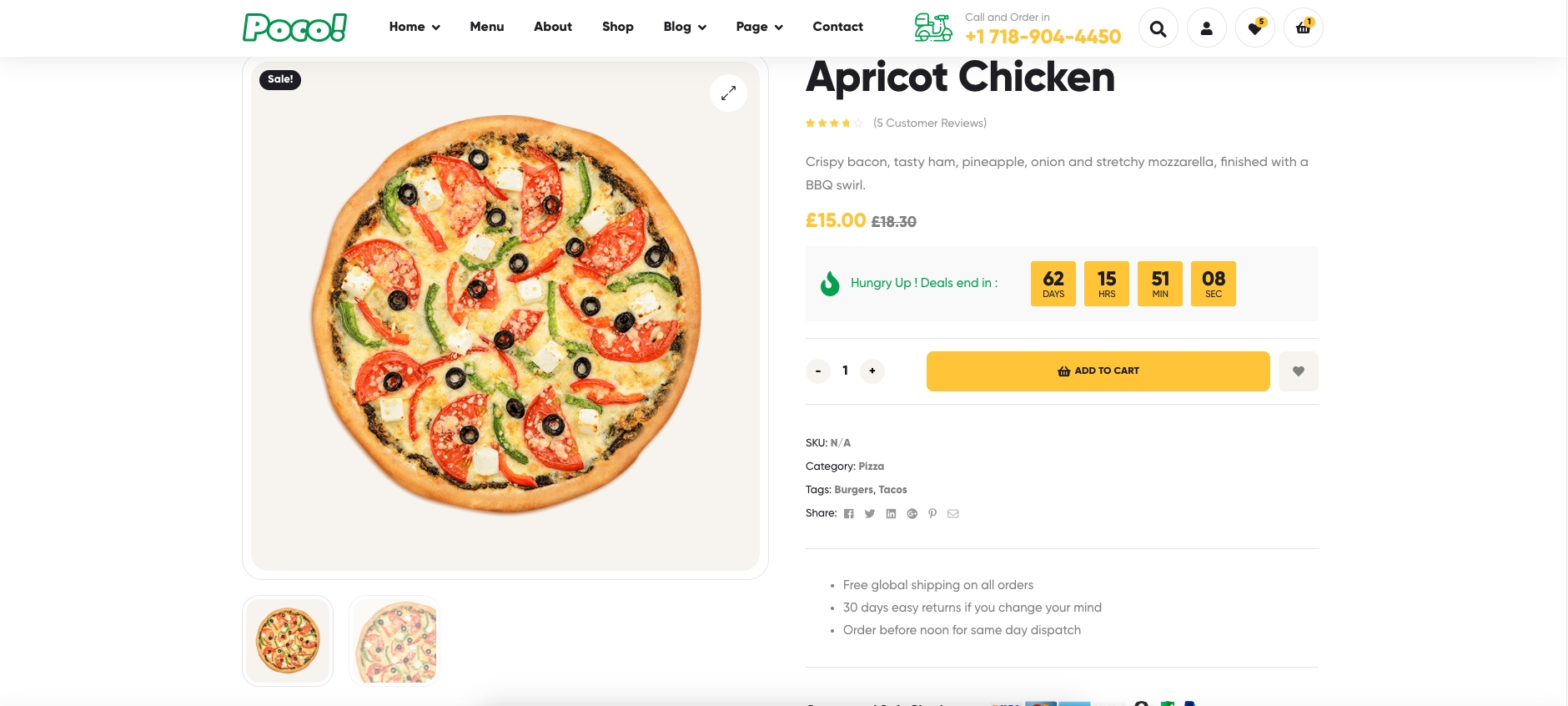Open the user account icon
The height and width of the screenshot is (706, 1568).
tap(1206, 28)
